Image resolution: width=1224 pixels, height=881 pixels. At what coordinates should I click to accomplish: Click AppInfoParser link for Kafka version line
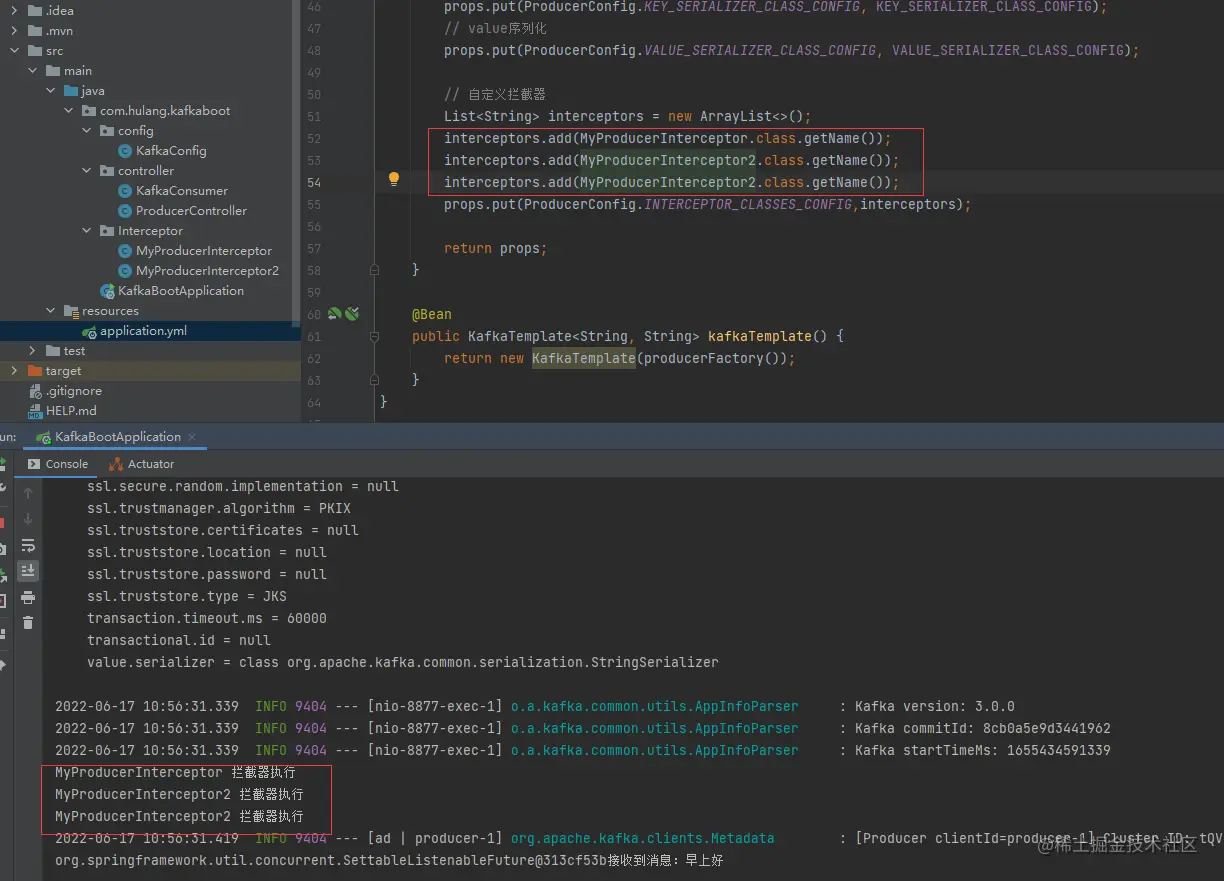tap(654, 706)
